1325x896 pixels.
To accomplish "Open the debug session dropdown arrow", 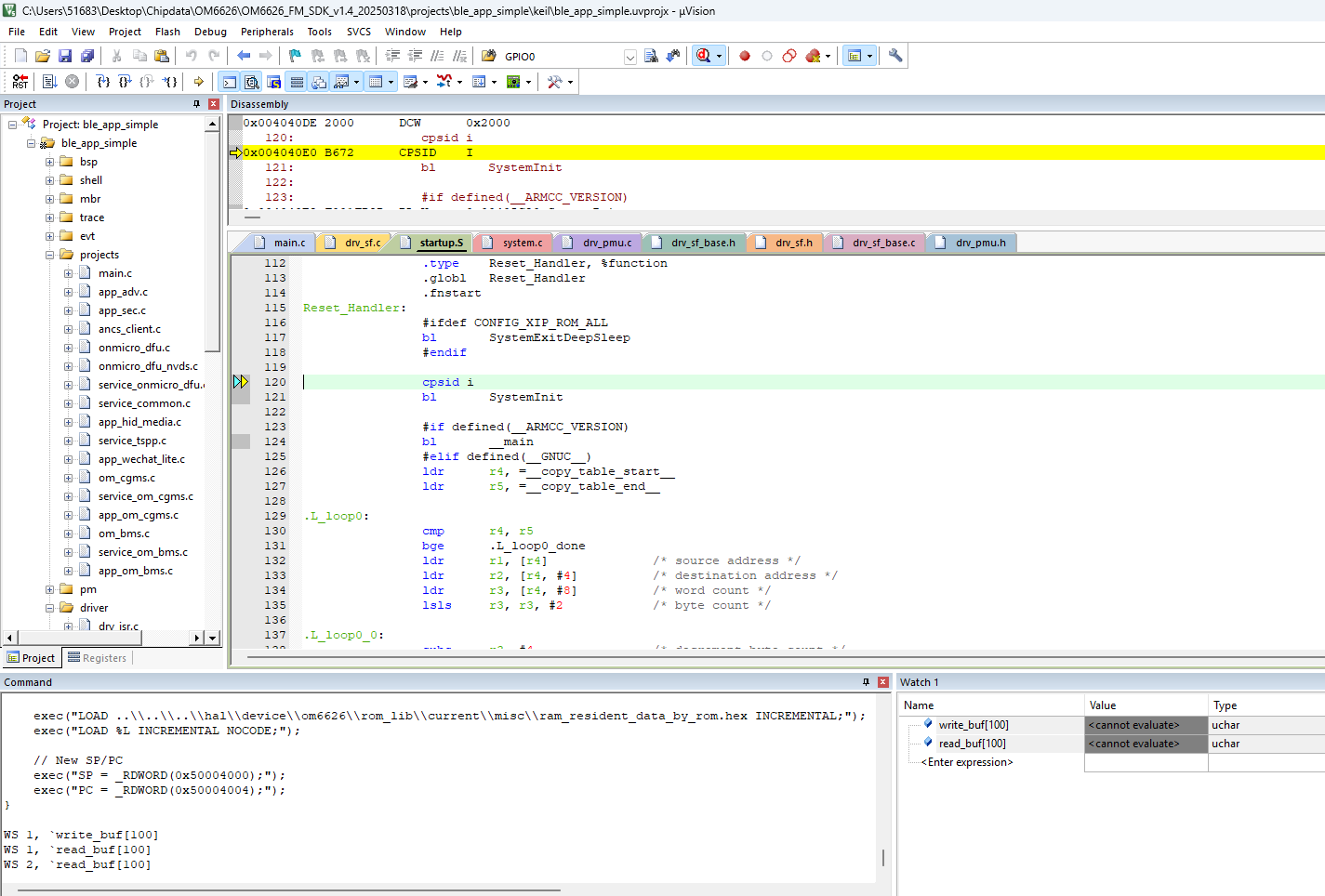I will [x=719, y=56].
